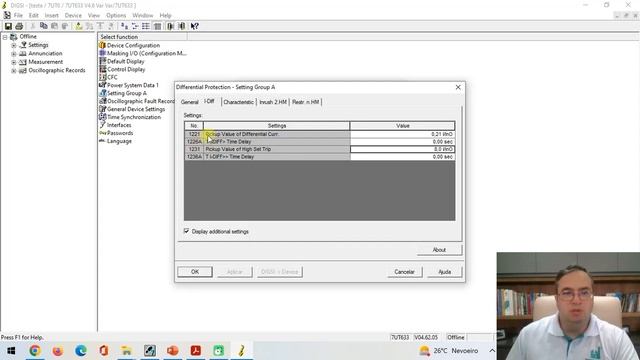Click the Ajuda button
The image size is (640, 360).
coord(444,272)
